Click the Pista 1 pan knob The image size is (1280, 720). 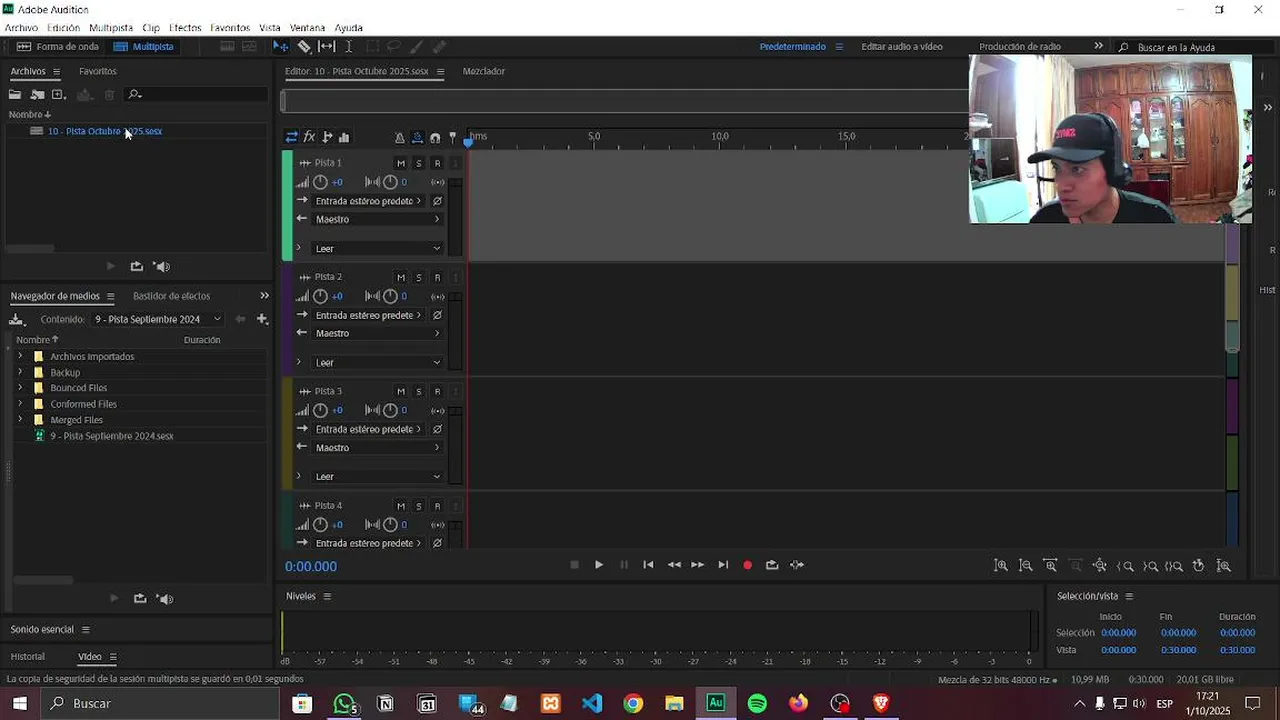pyautogui.click(x=390, y=182)
